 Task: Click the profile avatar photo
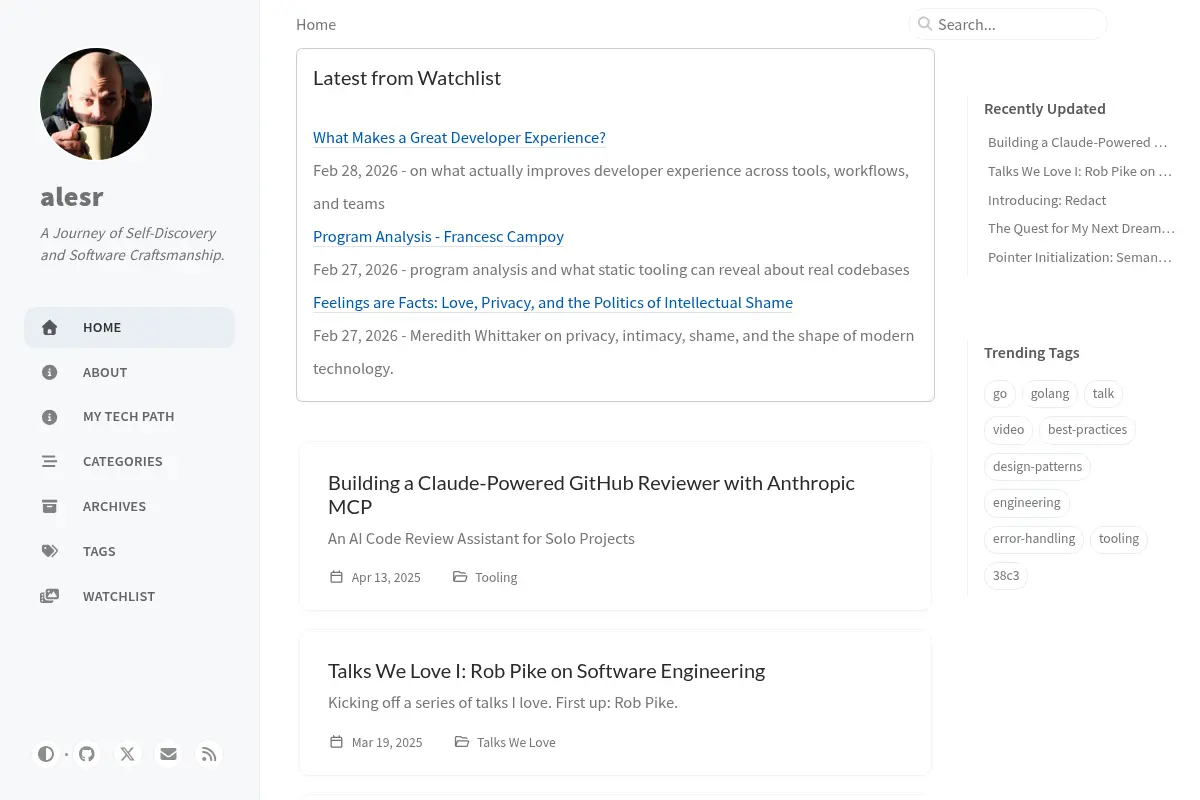tap(96, 104)
